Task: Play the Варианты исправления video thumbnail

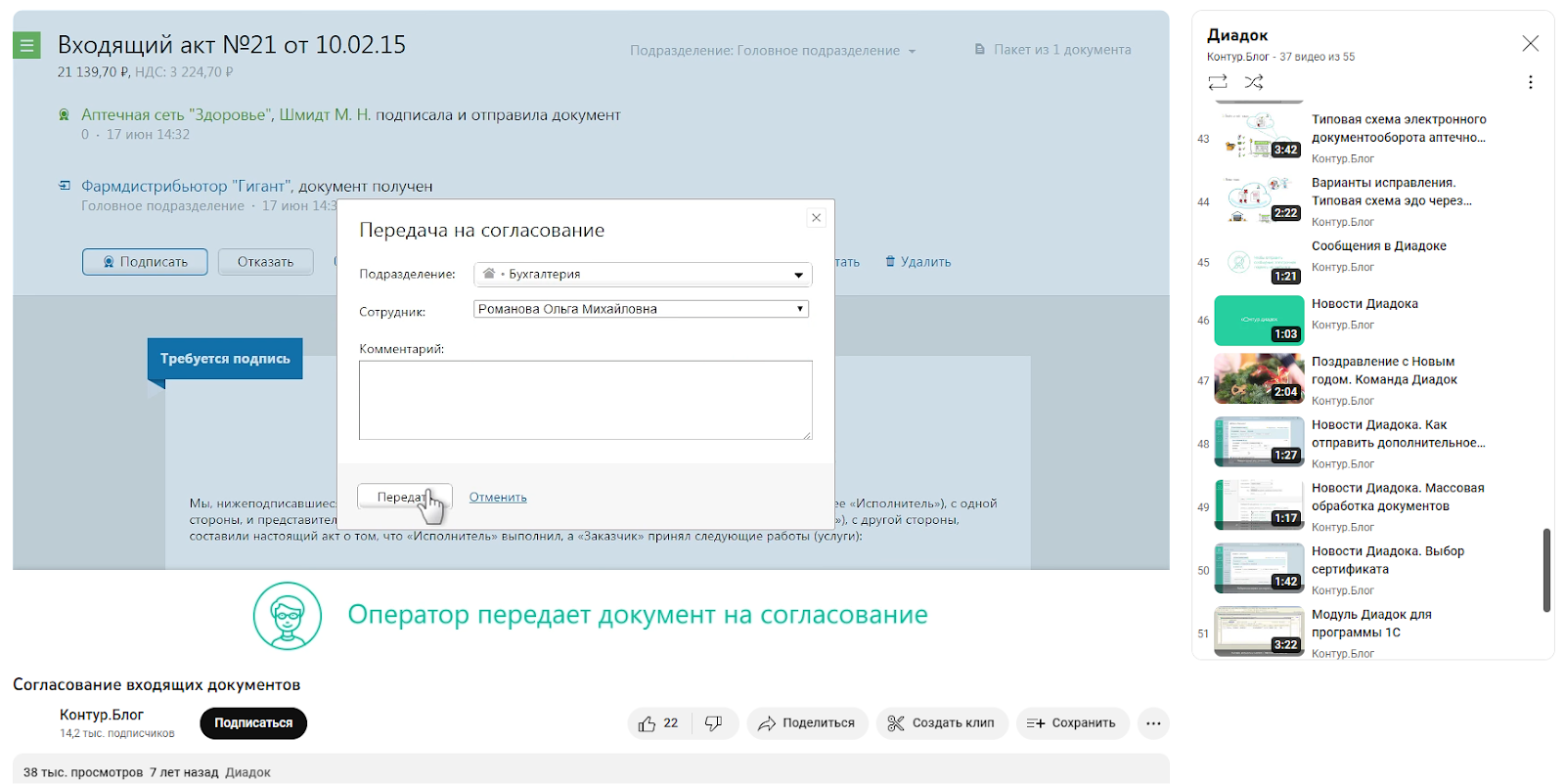Action: point(1259,197)
